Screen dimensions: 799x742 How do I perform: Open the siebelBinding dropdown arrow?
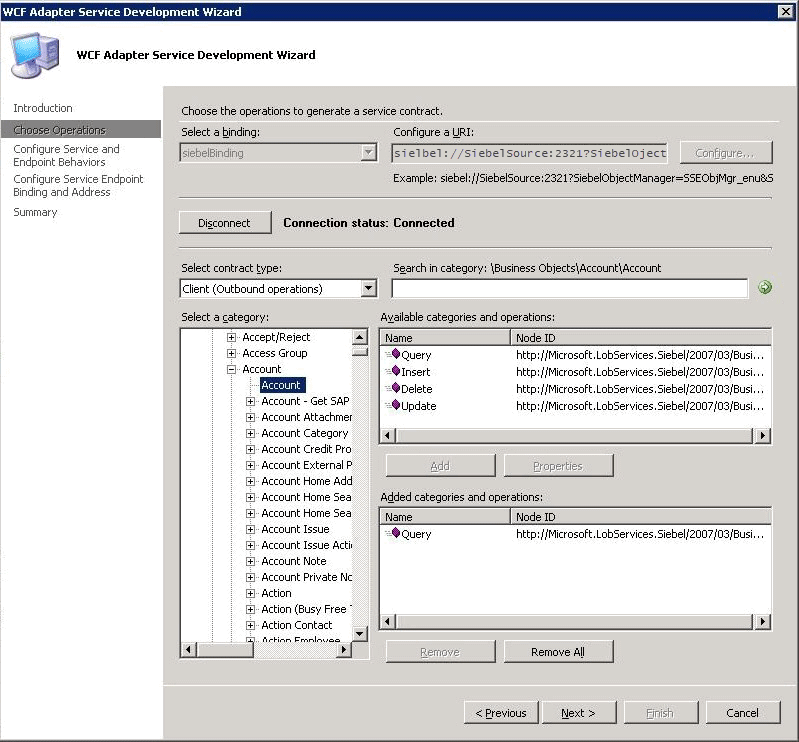click(368, 152)
